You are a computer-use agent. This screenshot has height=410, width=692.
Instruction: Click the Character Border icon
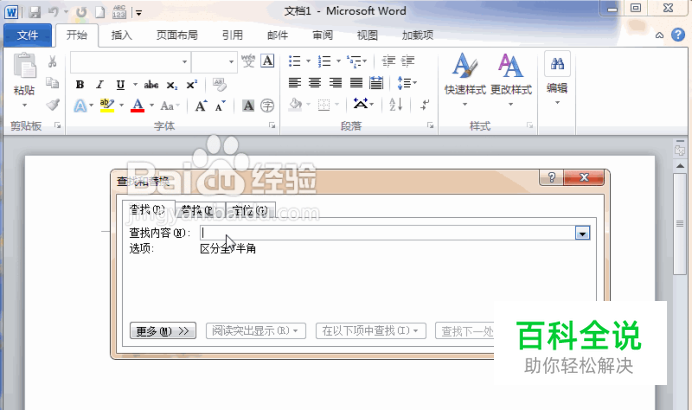(267, 61)
